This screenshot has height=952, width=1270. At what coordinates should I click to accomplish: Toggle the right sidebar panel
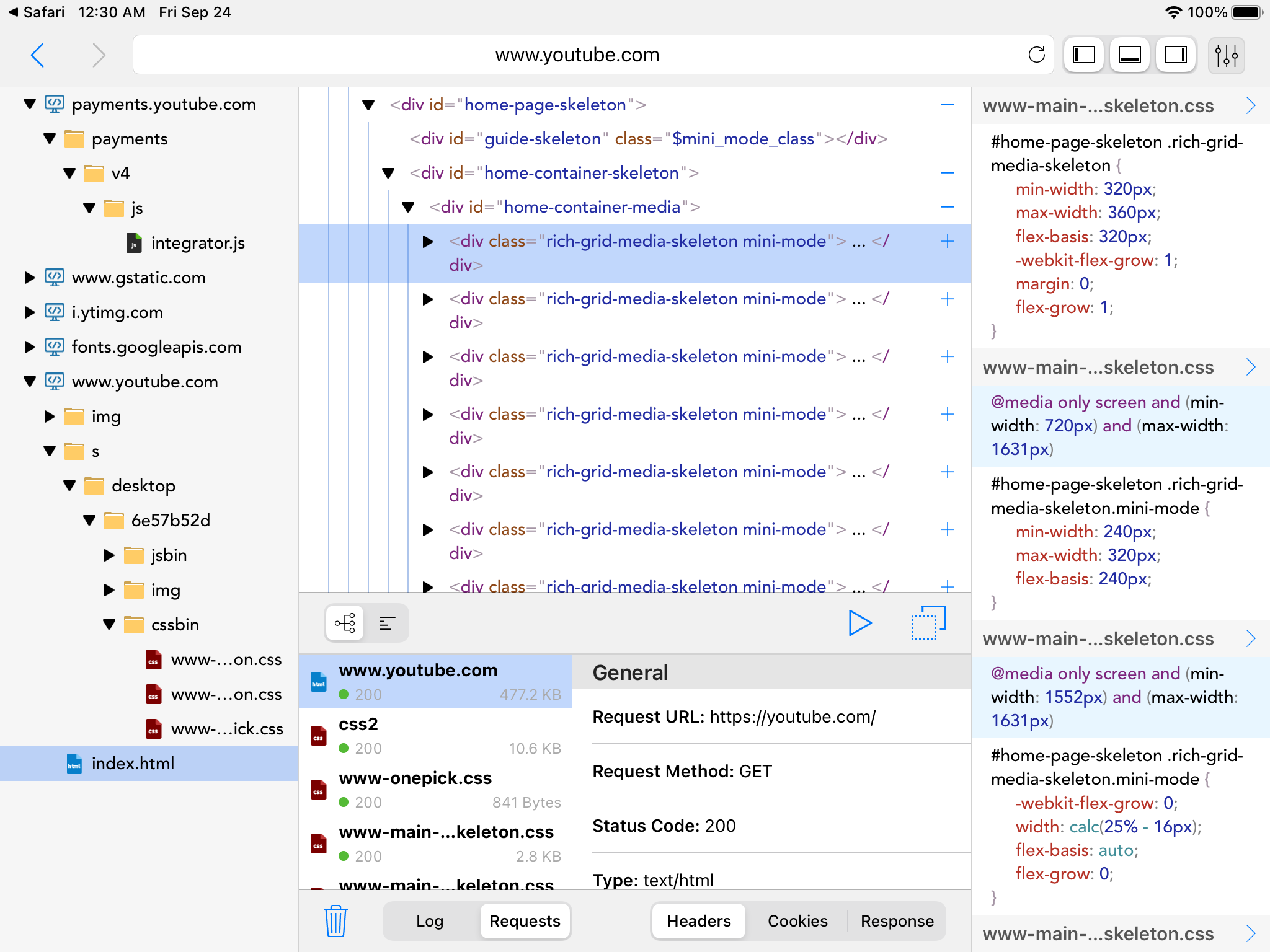pyautogui.click(x=1175, y=55)
